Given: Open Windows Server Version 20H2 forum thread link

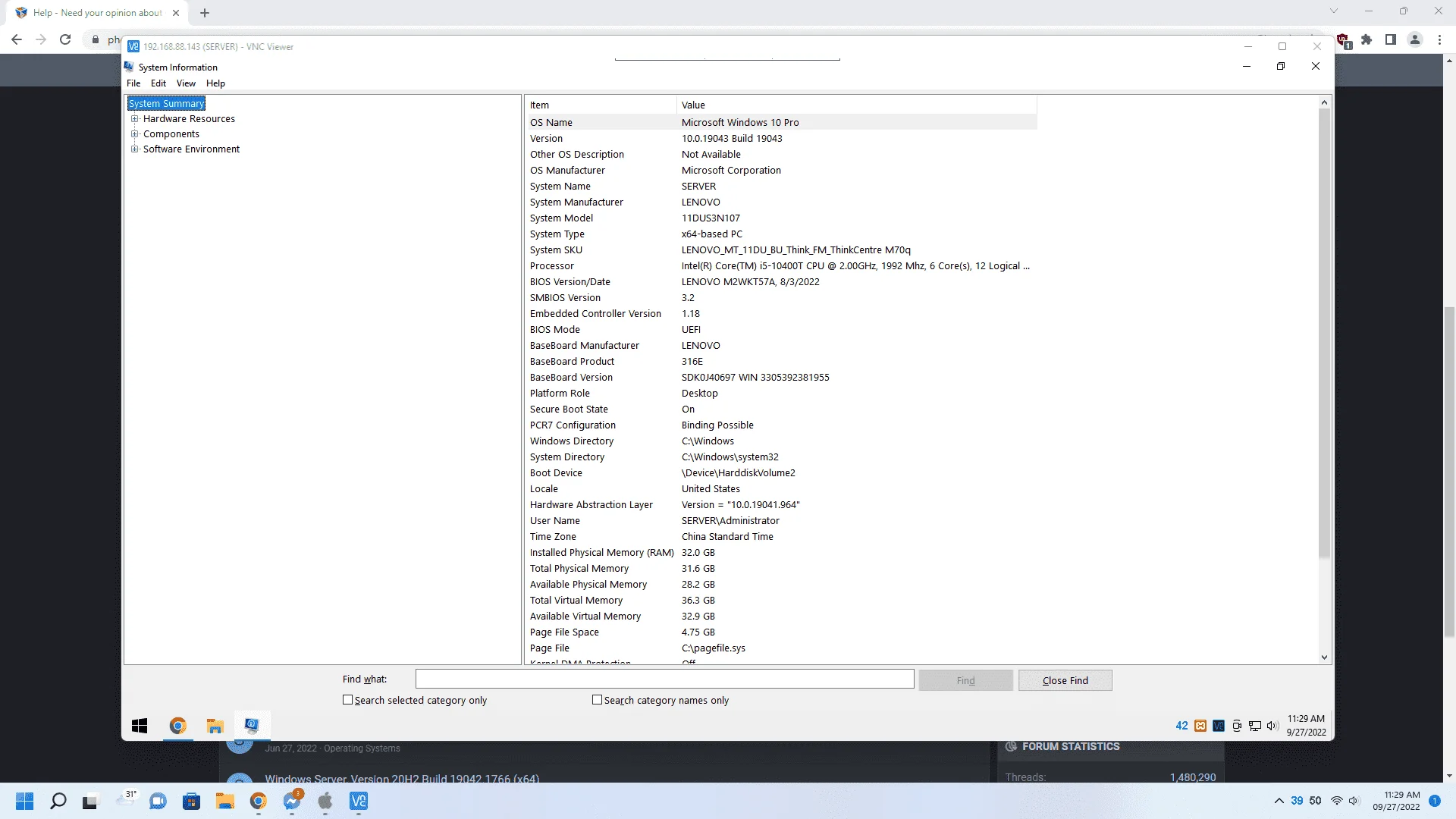Looking at the screenshot, I should [402, 778].
